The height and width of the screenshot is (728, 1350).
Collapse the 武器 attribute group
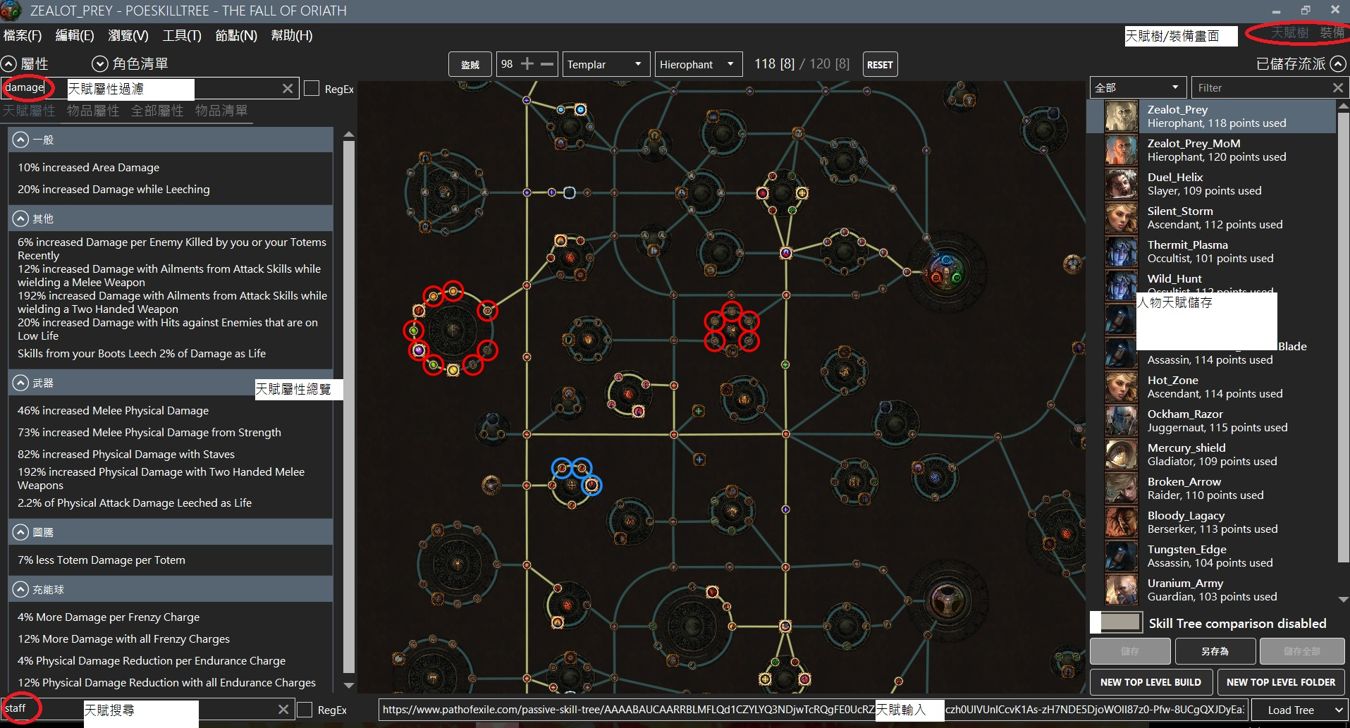coord(20,383)
